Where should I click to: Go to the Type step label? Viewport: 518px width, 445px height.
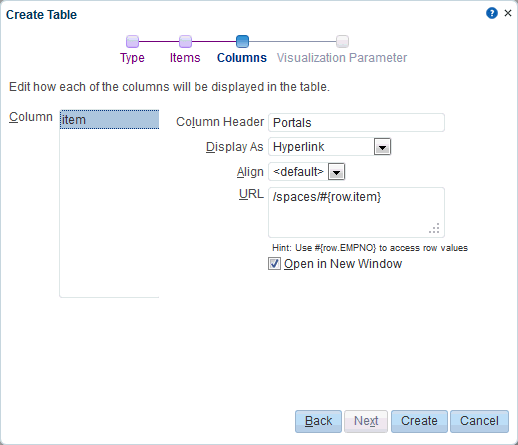tap(132, 58)
